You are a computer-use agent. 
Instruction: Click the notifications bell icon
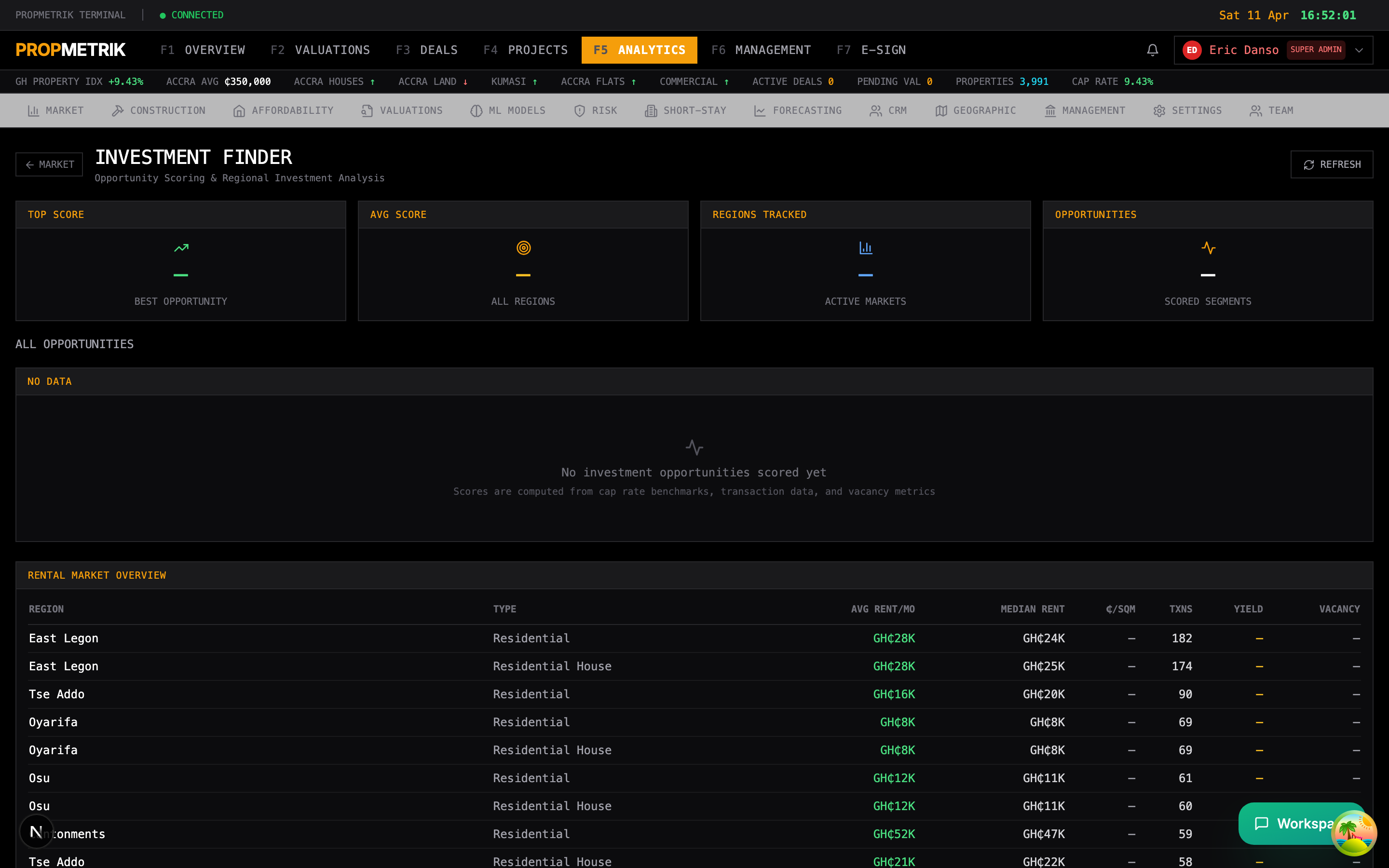(x=1153, y=50)
